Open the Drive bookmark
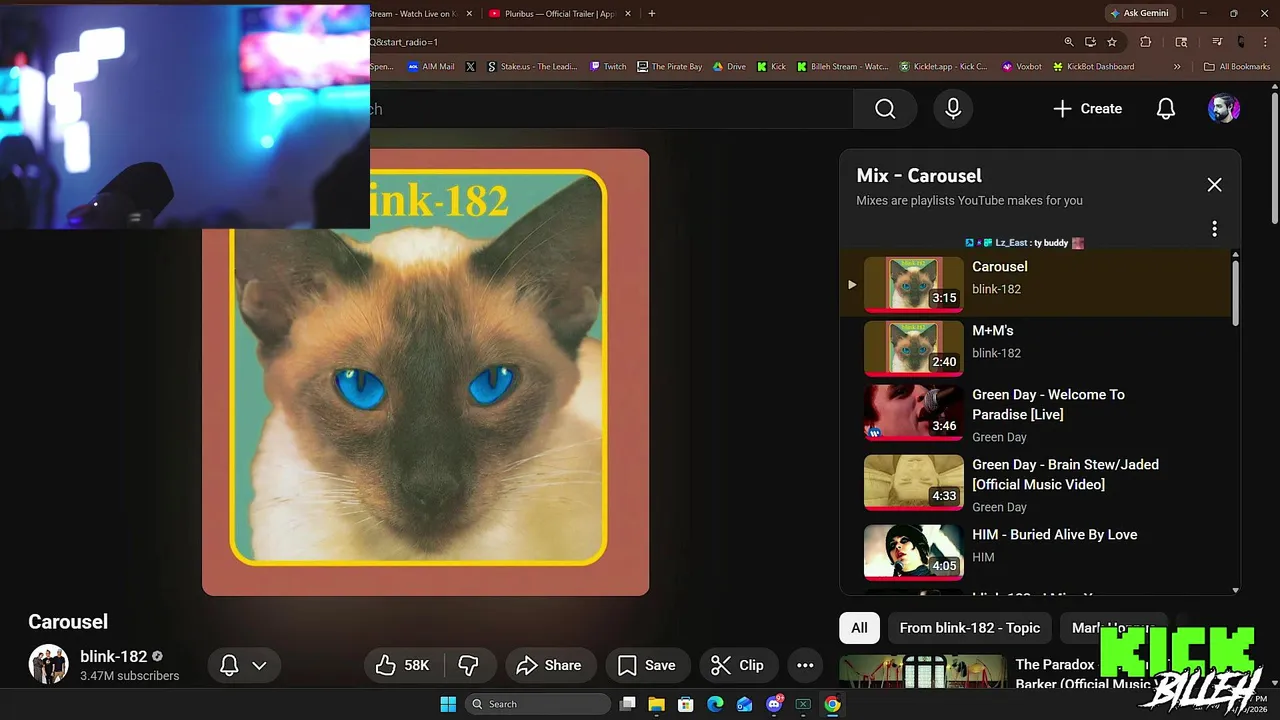1280x720 pixels. pos(729,67)
